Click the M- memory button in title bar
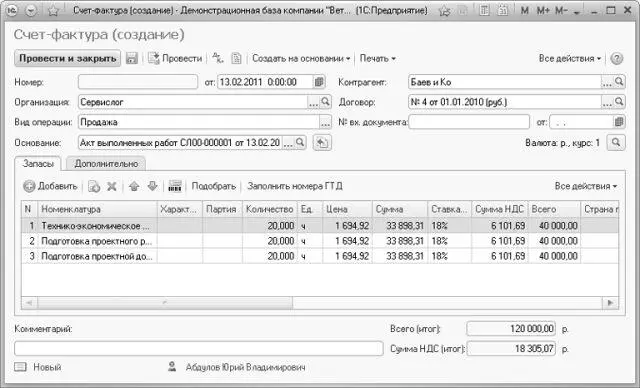The width and height of the screenshot is (640, 388). pos(561,11)
